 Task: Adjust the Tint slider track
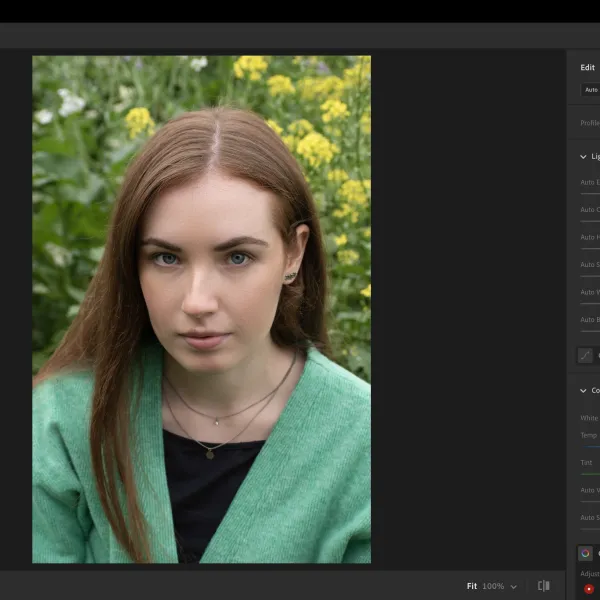(x=590, y=474)
